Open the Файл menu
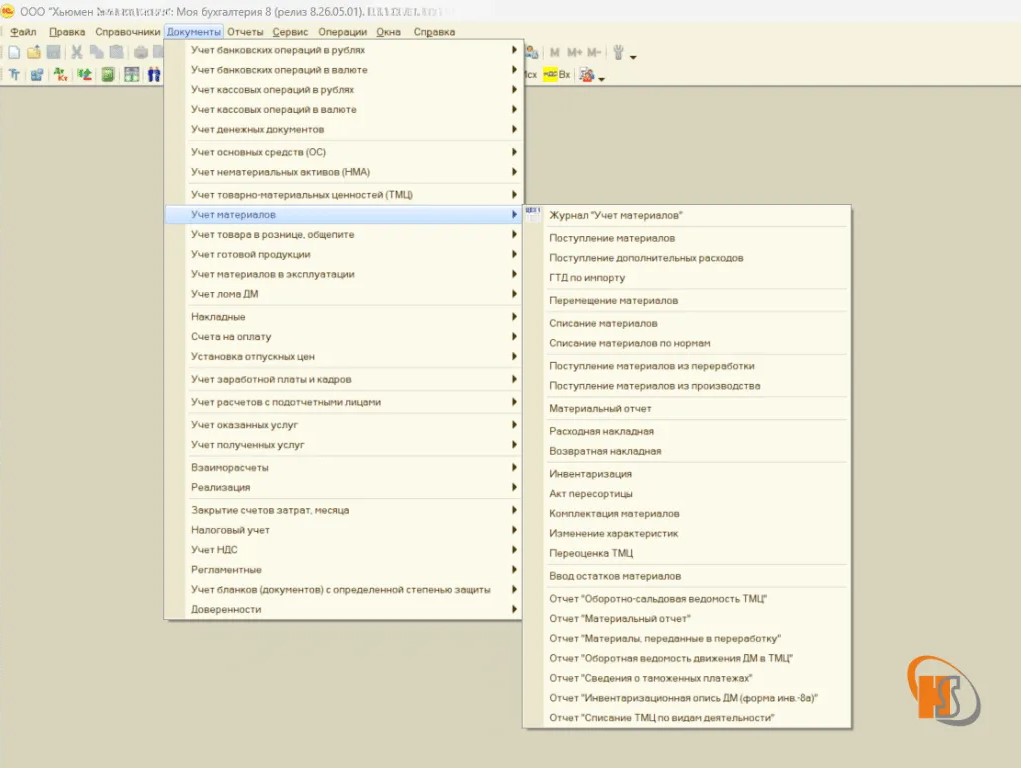This screenshot has width=1023, height=769. (23, 31)
